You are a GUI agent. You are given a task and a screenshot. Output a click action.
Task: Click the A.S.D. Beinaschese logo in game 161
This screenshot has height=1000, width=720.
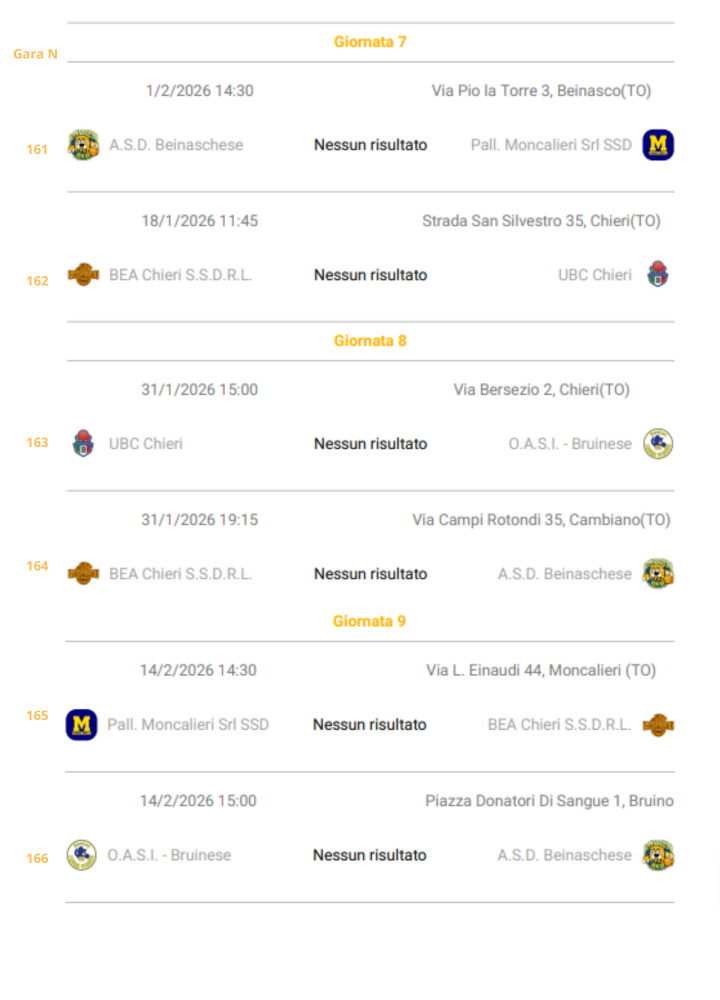[x=83, y=145]
